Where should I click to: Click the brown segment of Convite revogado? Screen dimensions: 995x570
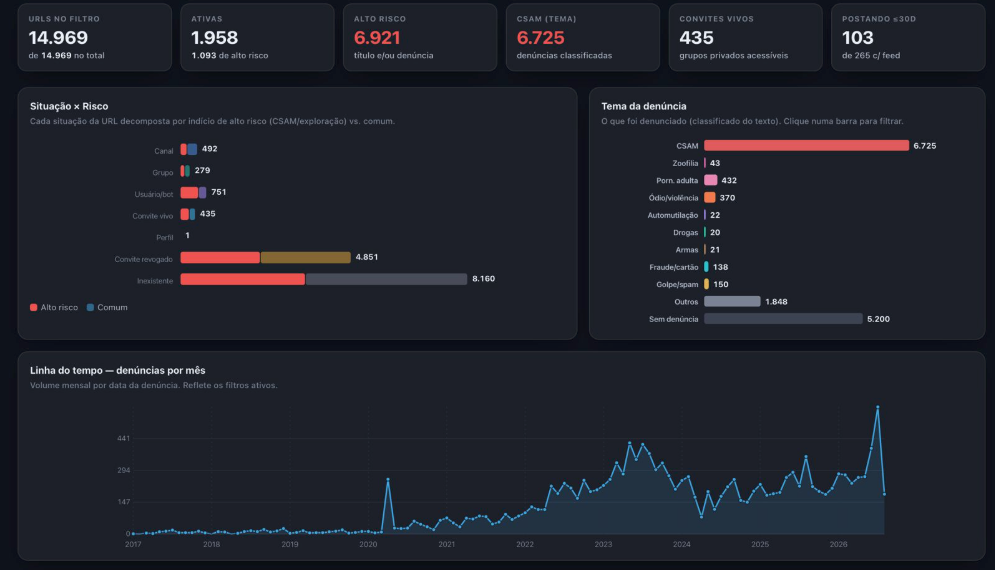pos(305,257)
